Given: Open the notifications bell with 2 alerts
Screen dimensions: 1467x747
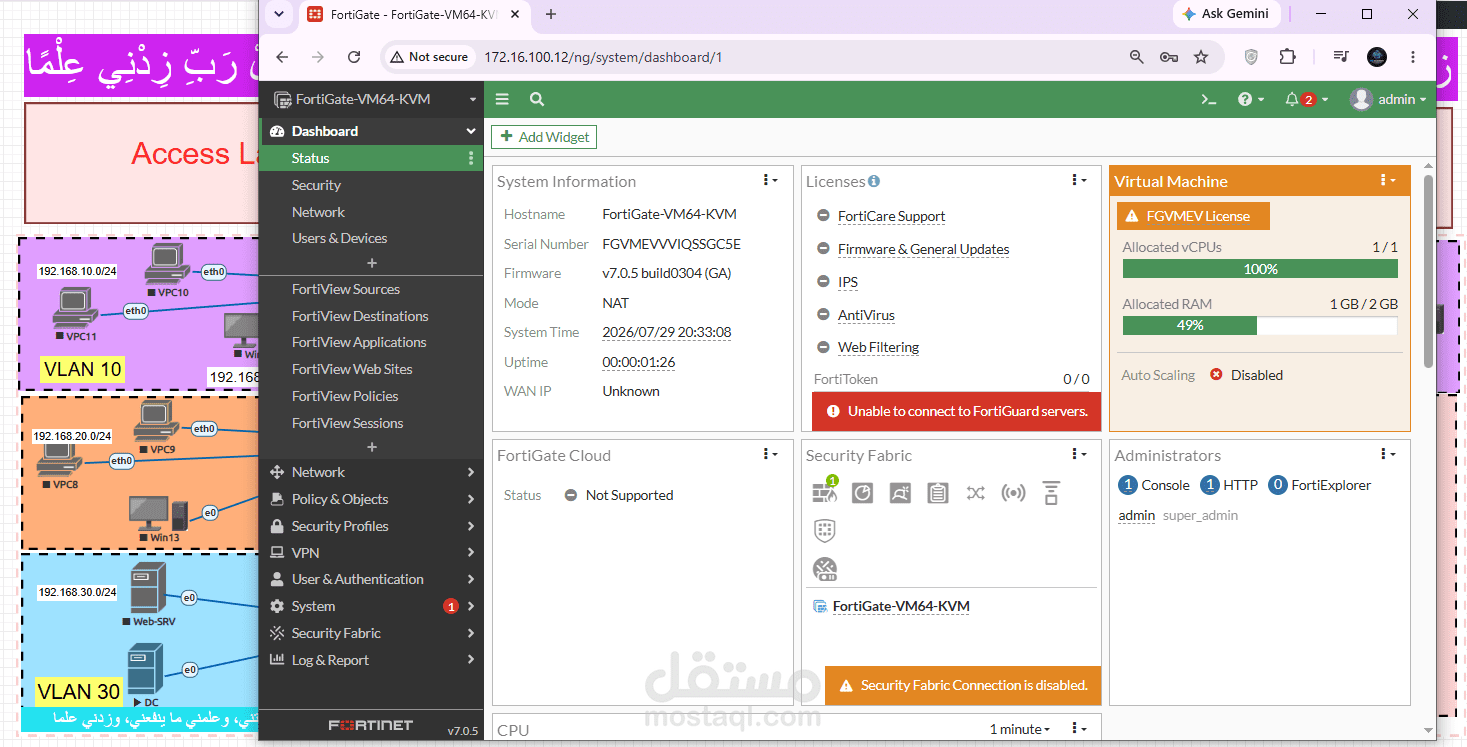Looking at the screenshot, I should point(1306,99).
